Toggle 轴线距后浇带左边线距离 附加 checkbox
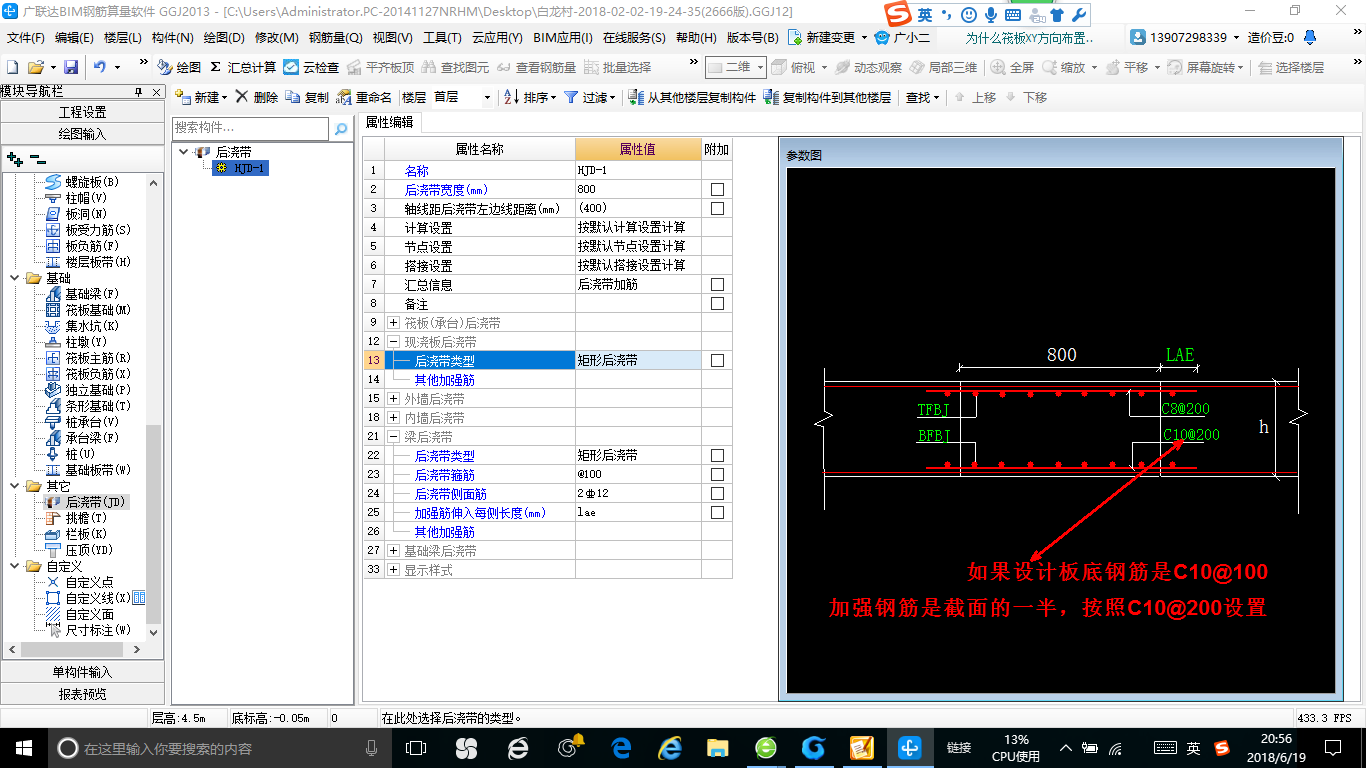Viewport: 1366px width, 768px height. point(717,208)
